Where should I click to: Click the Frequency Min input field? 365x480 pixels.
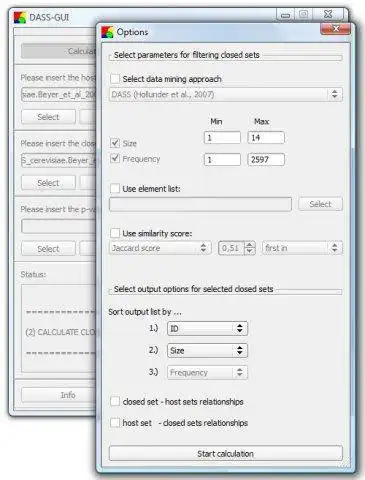[x=222, y=160]
